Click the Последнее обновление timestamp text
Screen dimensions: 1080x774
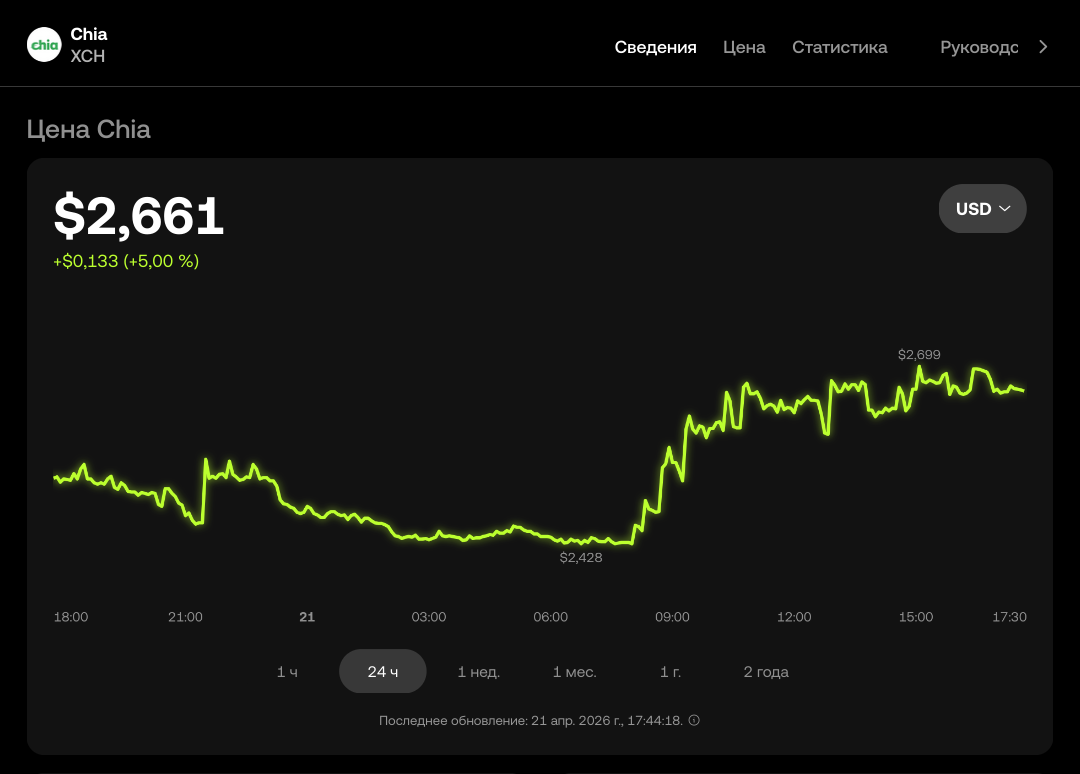pos(531,720)
